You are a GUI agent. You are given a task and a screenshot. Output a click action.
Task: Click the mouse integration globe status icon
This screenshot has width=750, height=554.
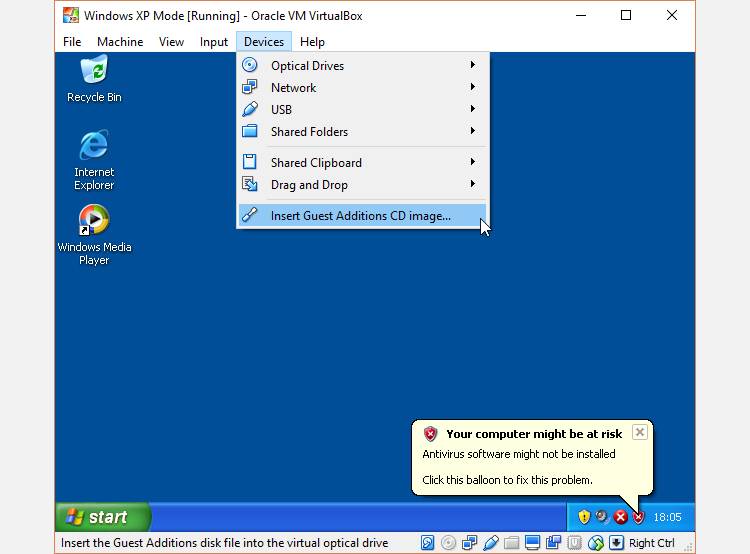(x=596, y=543)
